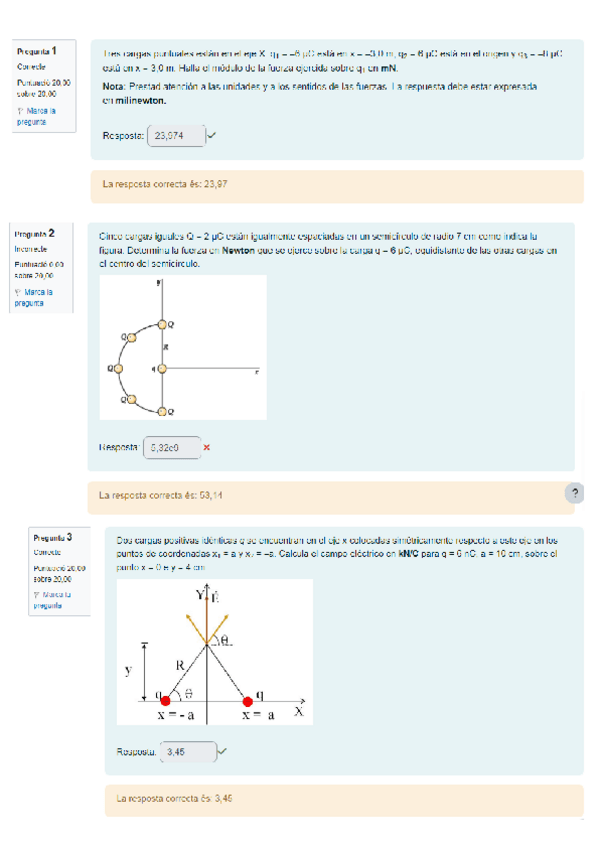Click the green checkmark beside answer 3,45

click(x=222, y=751)
